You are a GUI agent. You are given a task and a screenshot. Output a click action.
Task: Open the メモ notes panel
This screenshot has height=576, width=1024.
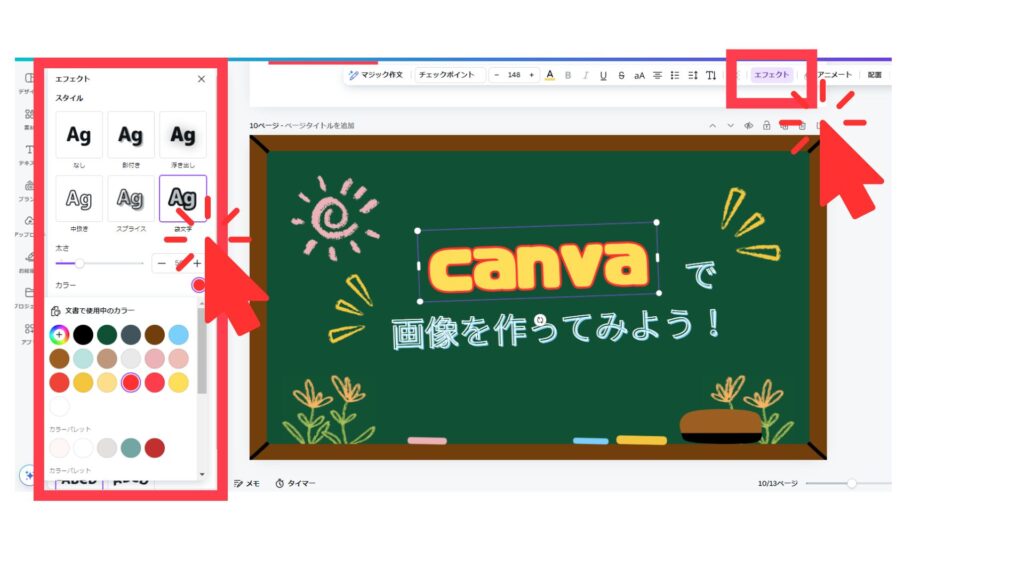(x=247, y=483)
